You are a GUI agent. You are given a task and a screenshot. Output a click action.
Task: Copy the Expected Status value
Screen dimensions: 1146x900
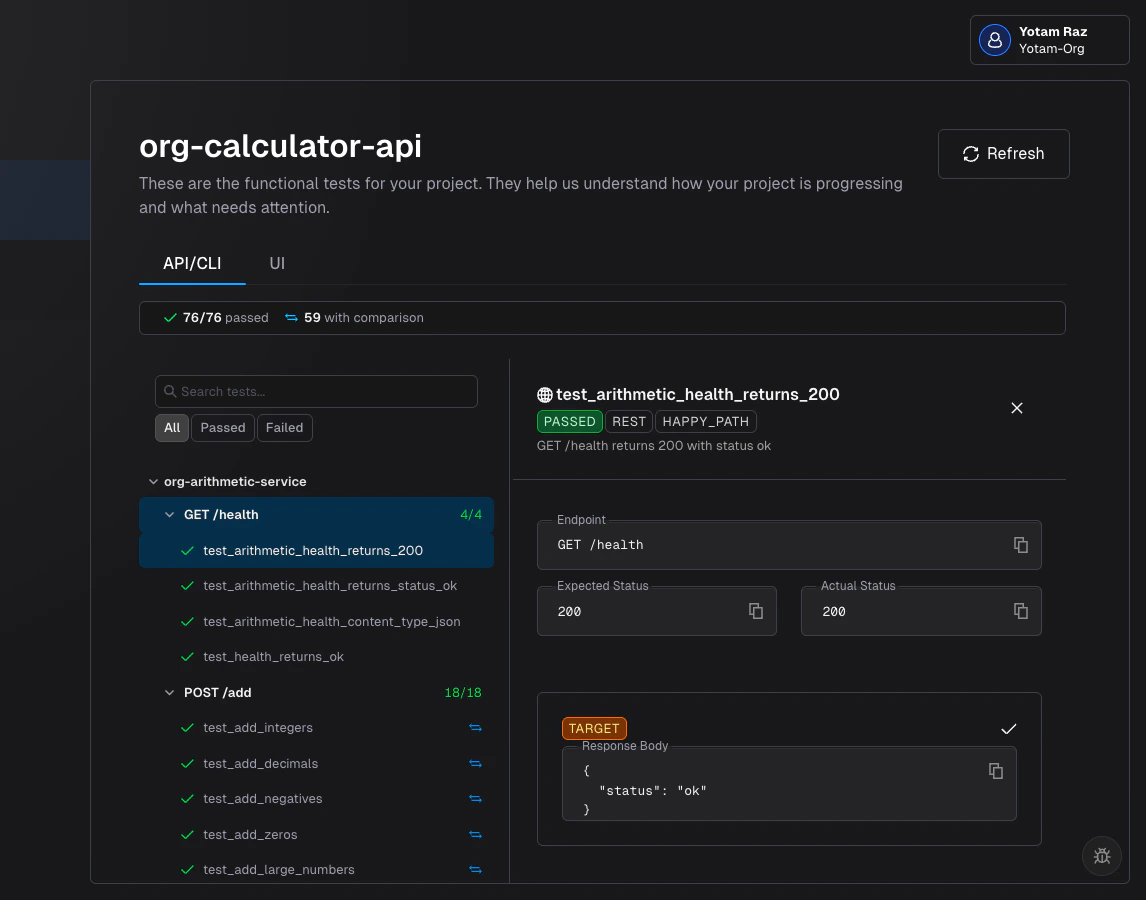756,611
